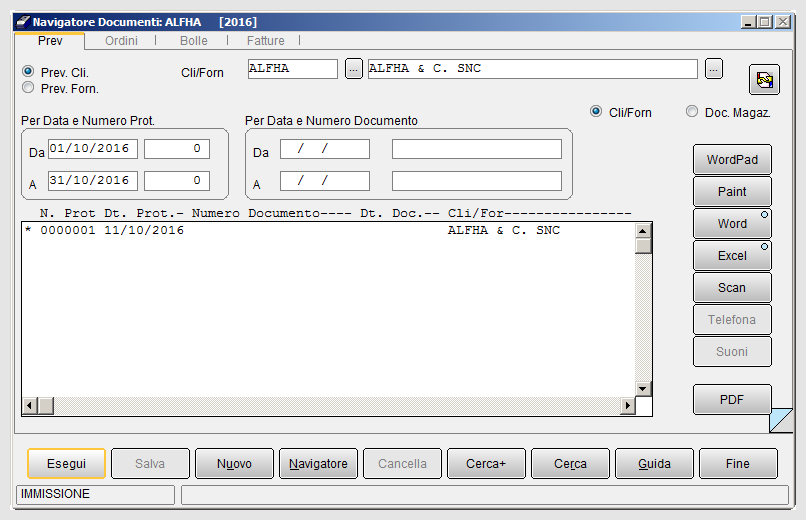The image size is (806, 520).
Task: Close the Navigatore Documenti window
Action: click(783, 22)
